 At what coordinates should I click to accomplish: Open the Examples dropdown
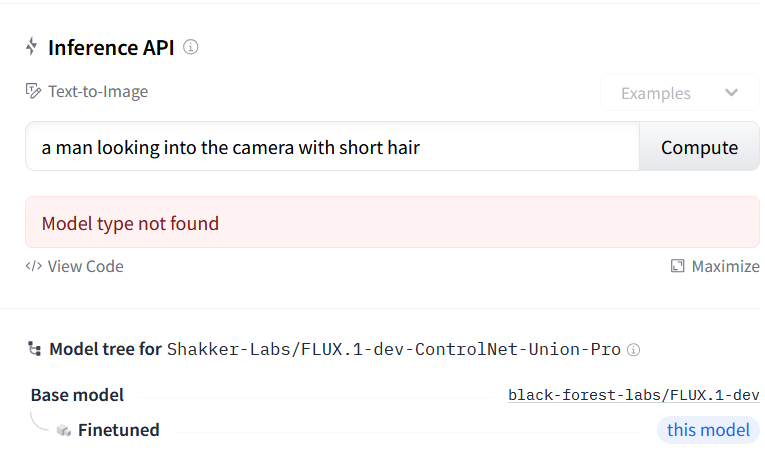coord(672,93)
